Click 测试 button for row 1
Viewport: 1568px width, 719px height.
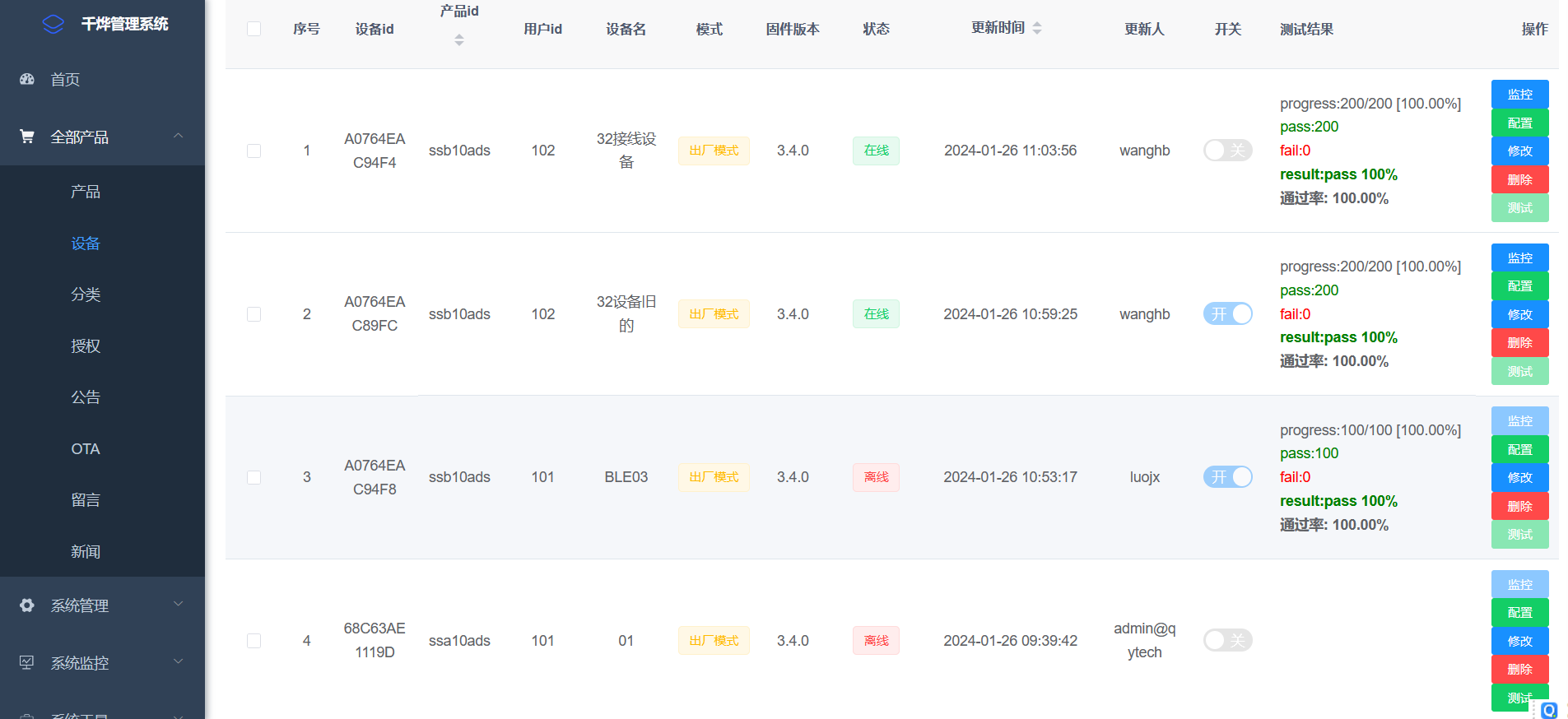[x=1519, y=207]
